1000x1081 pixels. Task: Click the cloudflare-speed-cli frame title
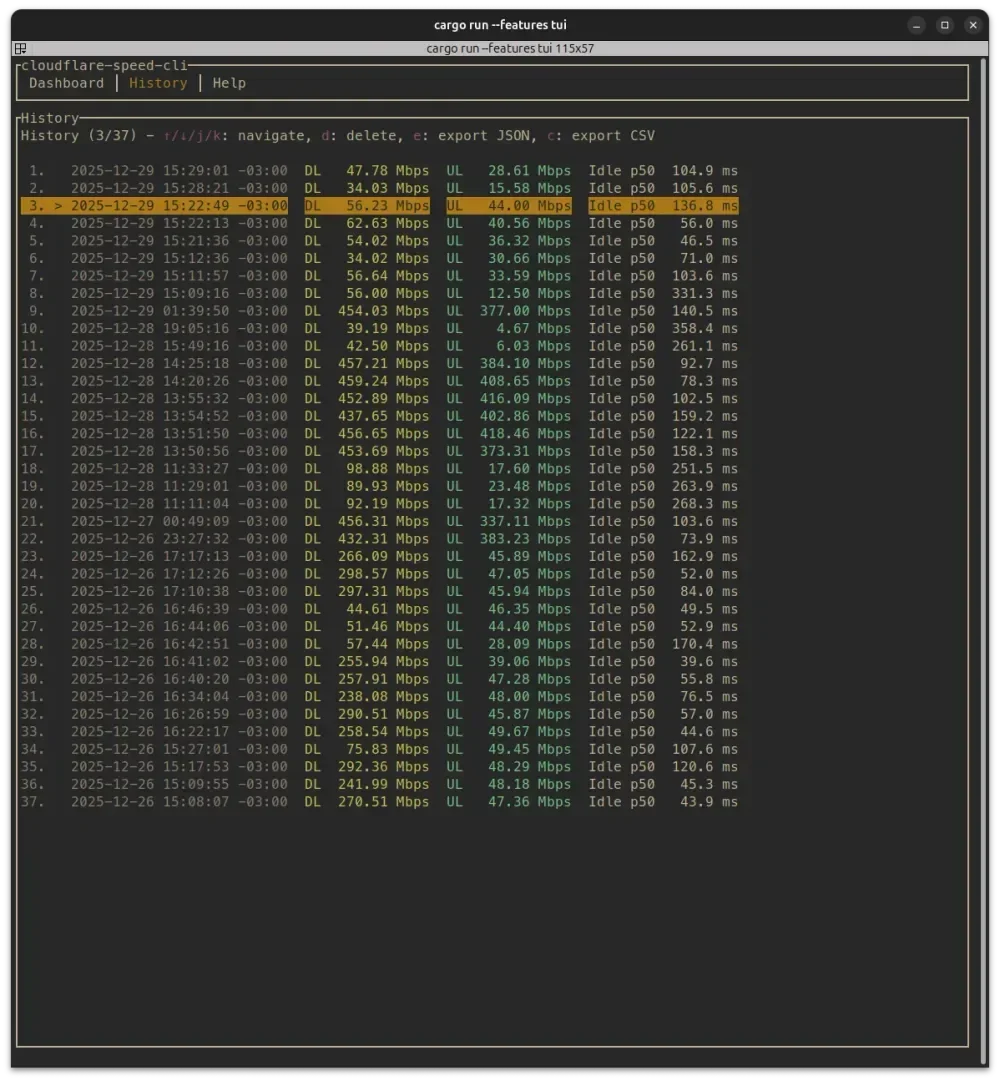pyautogui.click(x=104, y=65)
